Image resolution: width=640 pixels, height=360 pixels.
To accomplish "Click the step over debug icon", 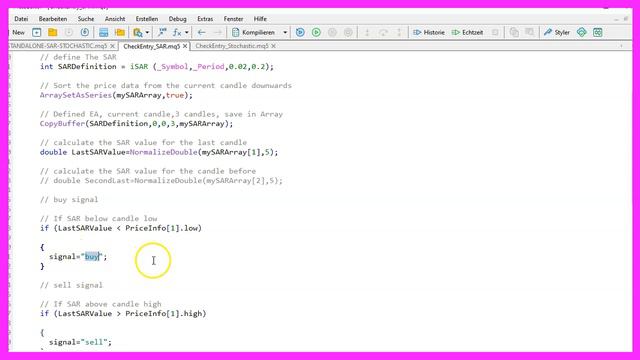I will 383,32.
